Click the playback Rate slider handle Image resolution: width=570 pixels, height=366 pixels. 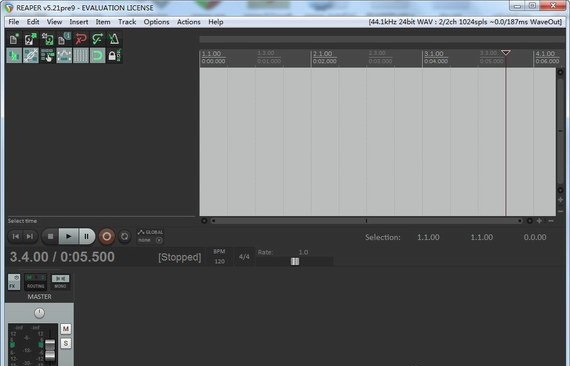[x=295, y=261]
